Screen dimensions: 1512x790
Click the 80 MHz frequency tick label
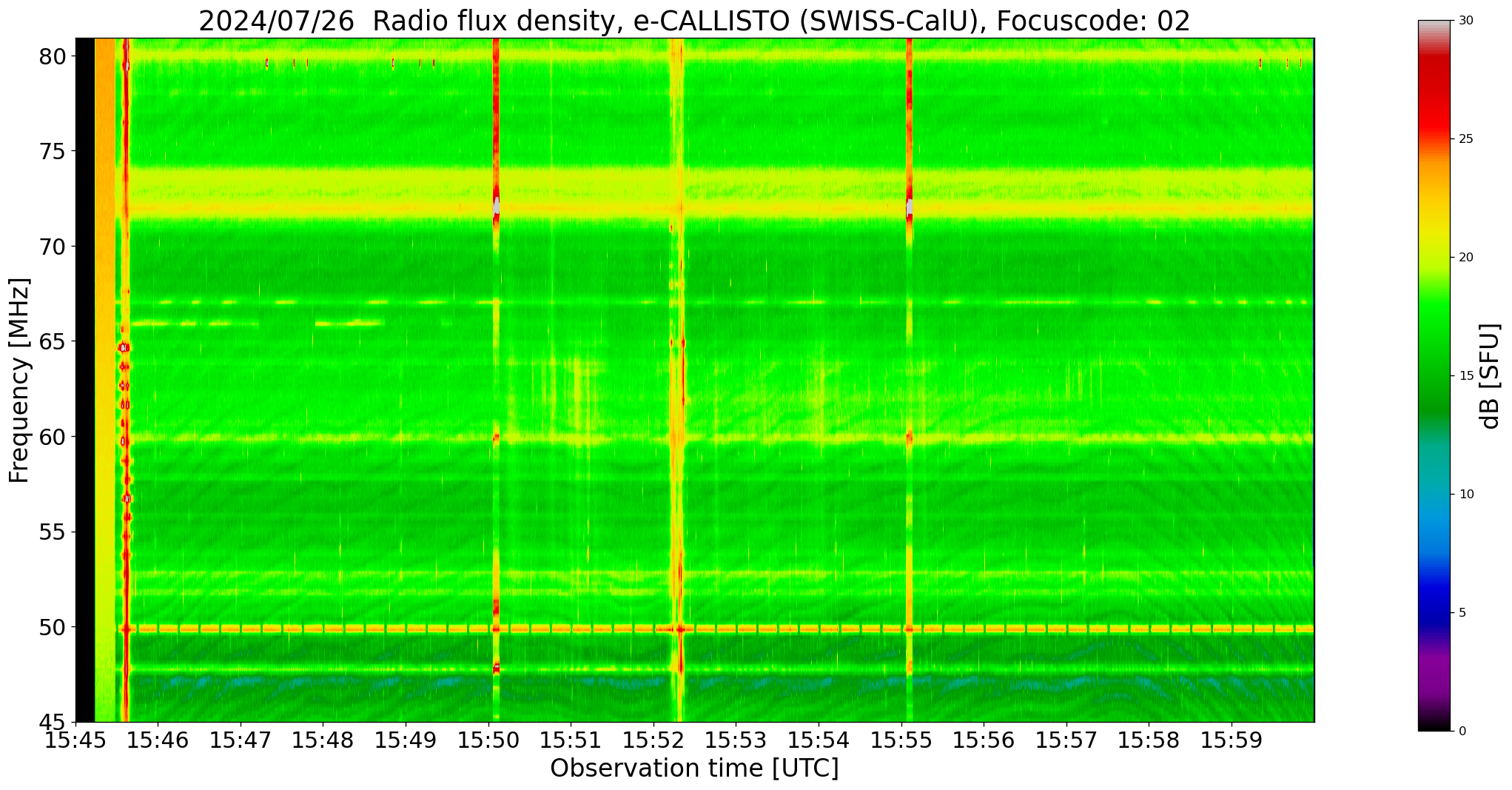click(53, 56)
